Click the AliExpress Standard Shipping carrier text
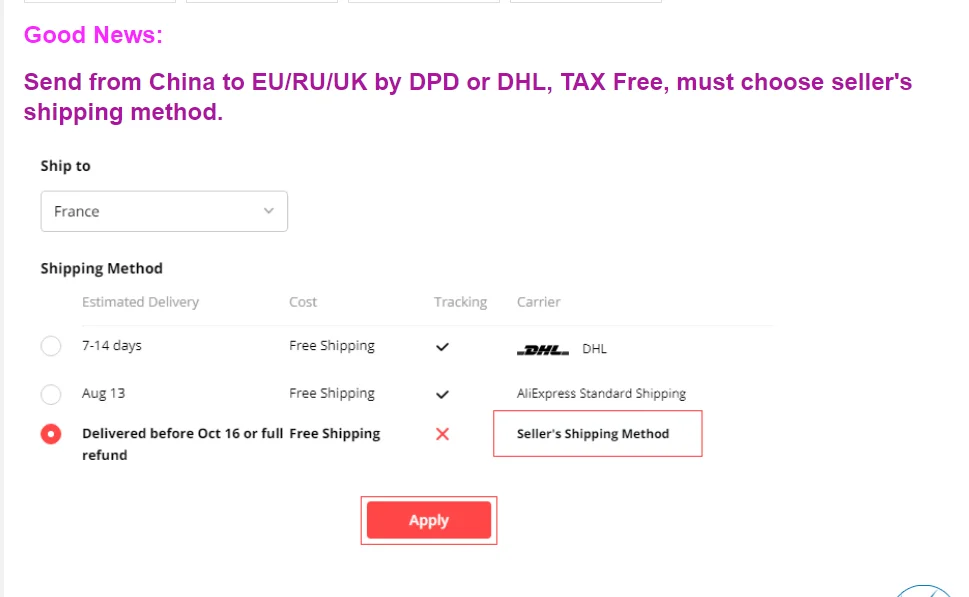Image resolution: width=969 pixels, height=597 pixels. click(x=601, y=394)
